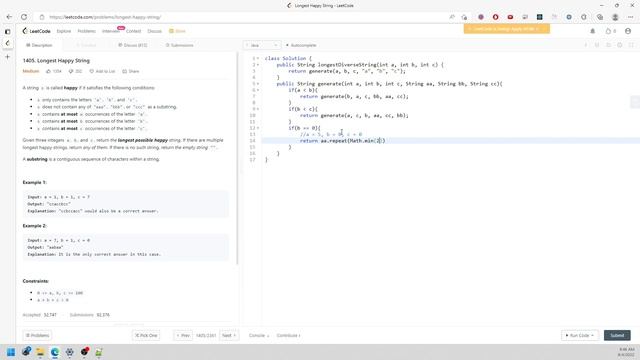Open the Java language dropdown

262,45
